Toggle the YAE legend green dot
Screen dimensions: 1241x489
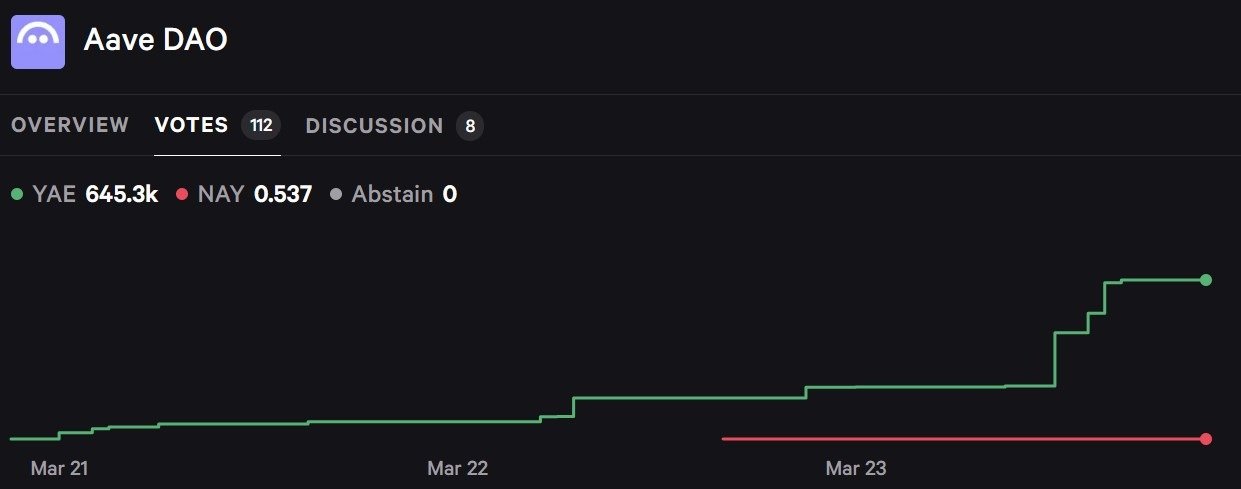[x=17, y=194]
